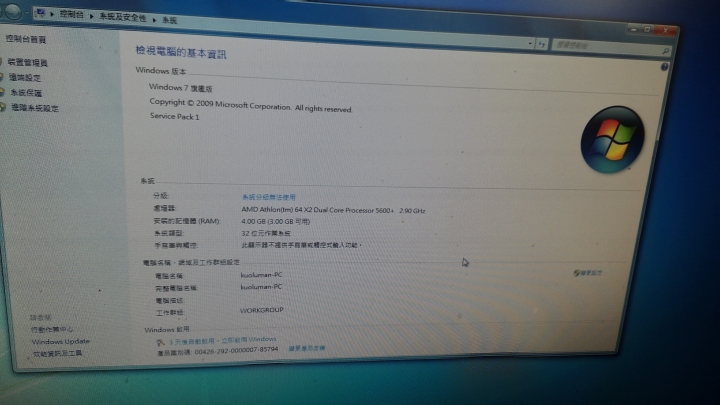Click the WORKGROUP workgroup value
Viewport: 720px width, 405px height.
coord(262,310)
